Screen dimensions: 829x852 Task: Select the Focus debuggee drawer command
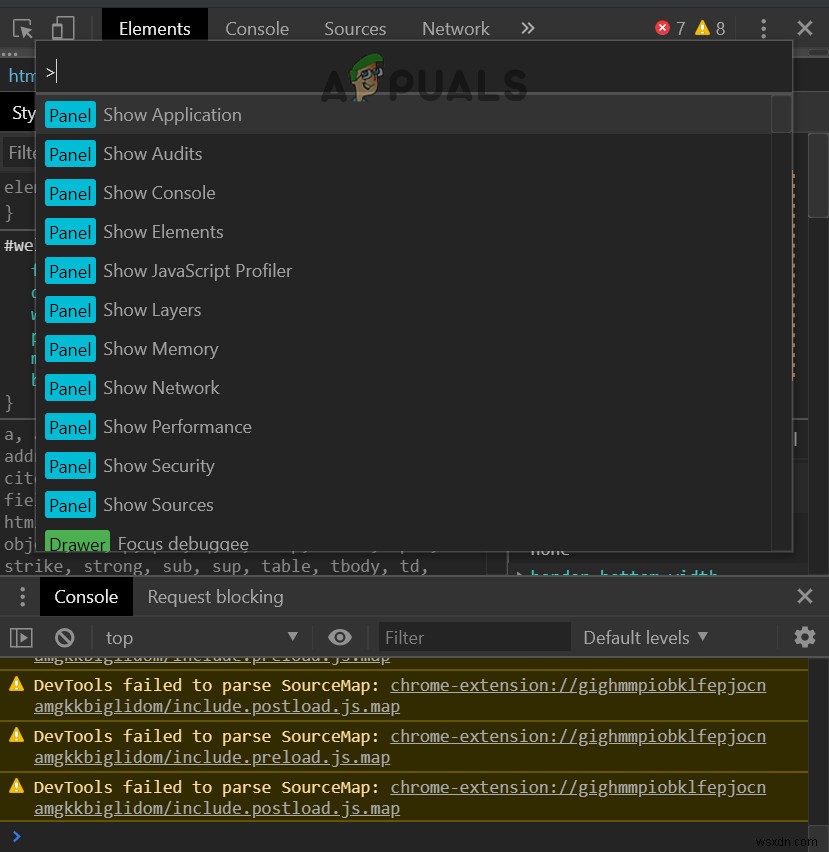[x=183, y=543]
